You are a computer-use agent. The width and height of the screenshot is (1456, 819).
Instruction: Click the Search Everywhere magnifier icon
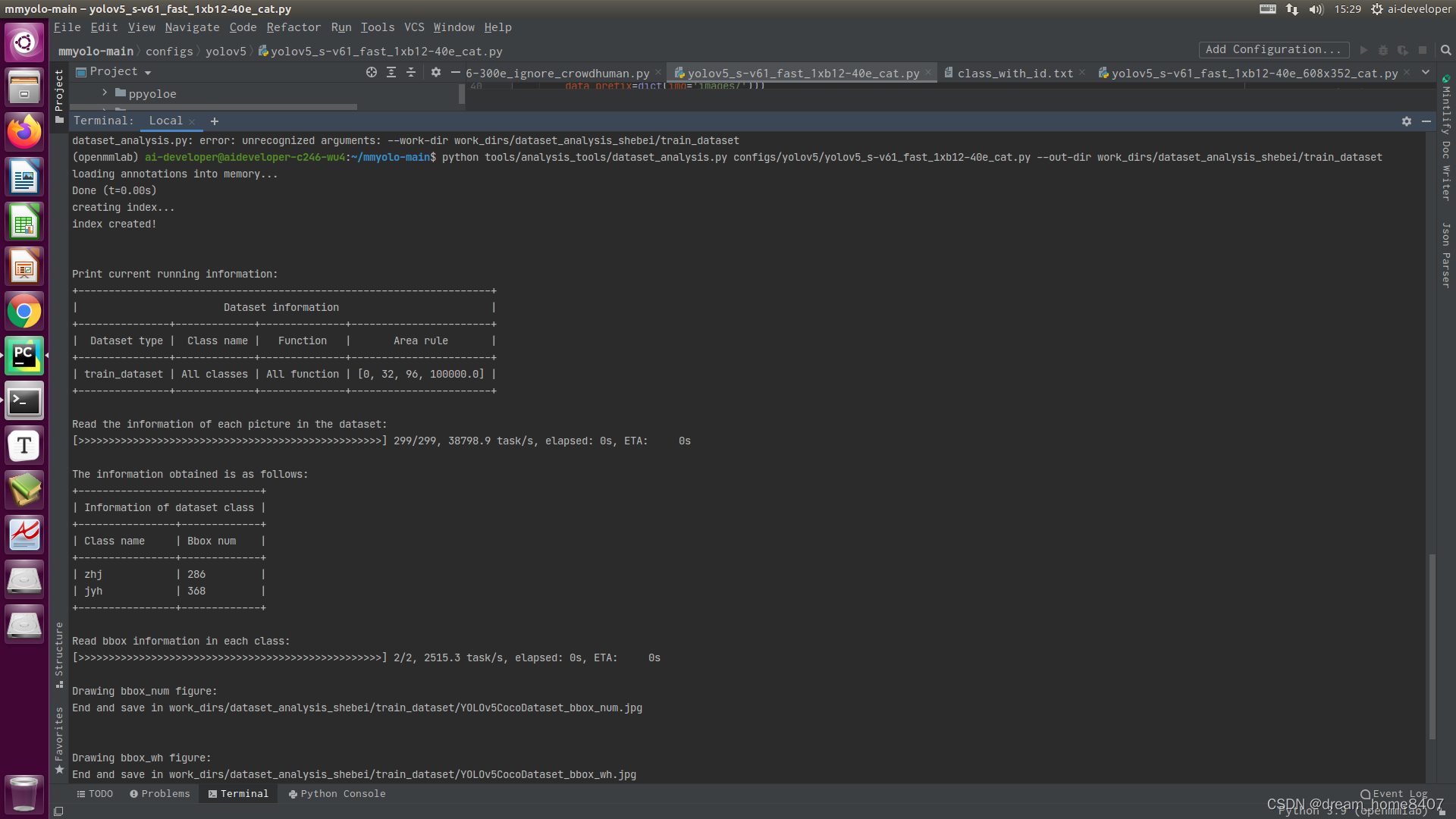[1445, 50]
